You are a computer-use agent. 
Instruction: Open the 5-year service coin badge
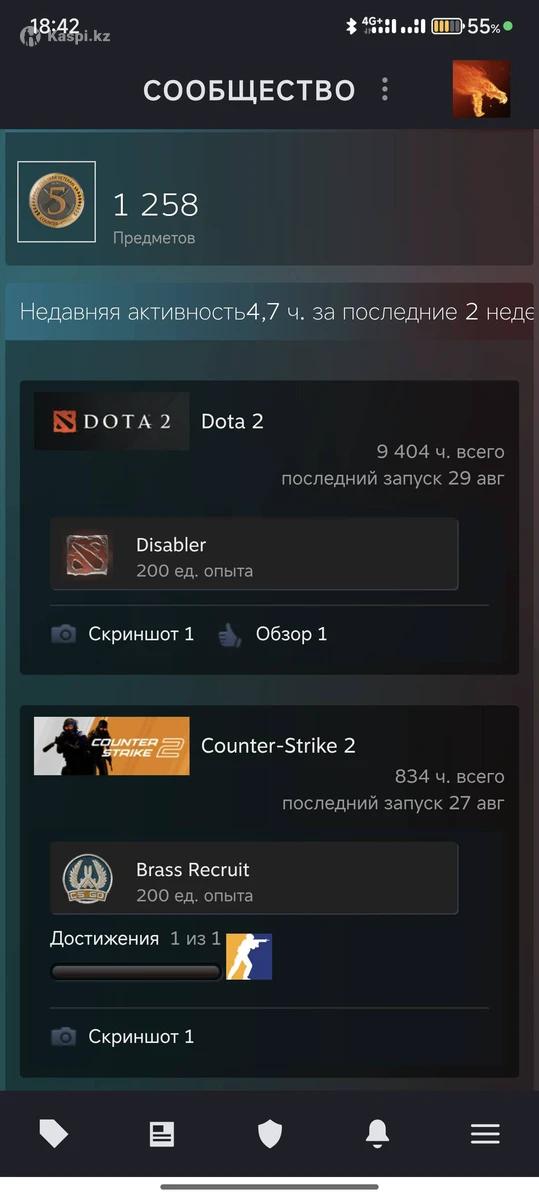tap(56, 201)
